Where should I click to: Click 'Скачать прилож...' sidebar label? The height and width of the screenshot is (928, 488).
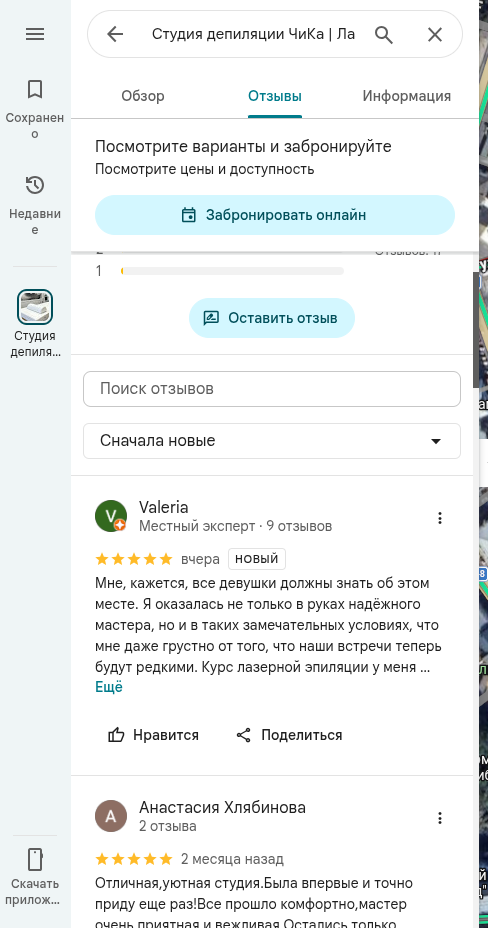coord(35,892)
